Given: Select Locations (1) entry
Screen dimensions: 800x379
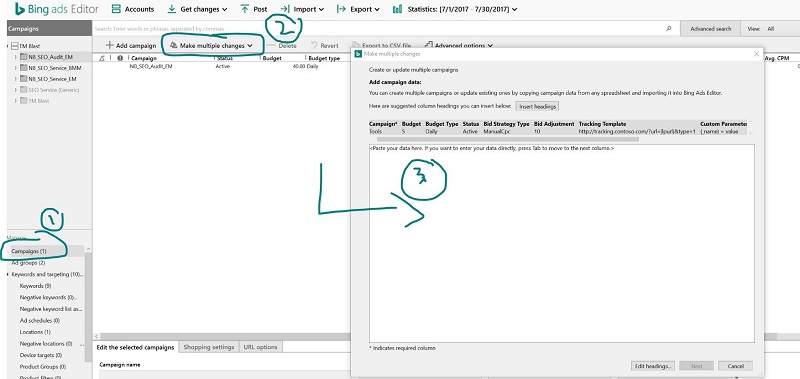Looking at the screenshot, I should (x=35, y=332).
